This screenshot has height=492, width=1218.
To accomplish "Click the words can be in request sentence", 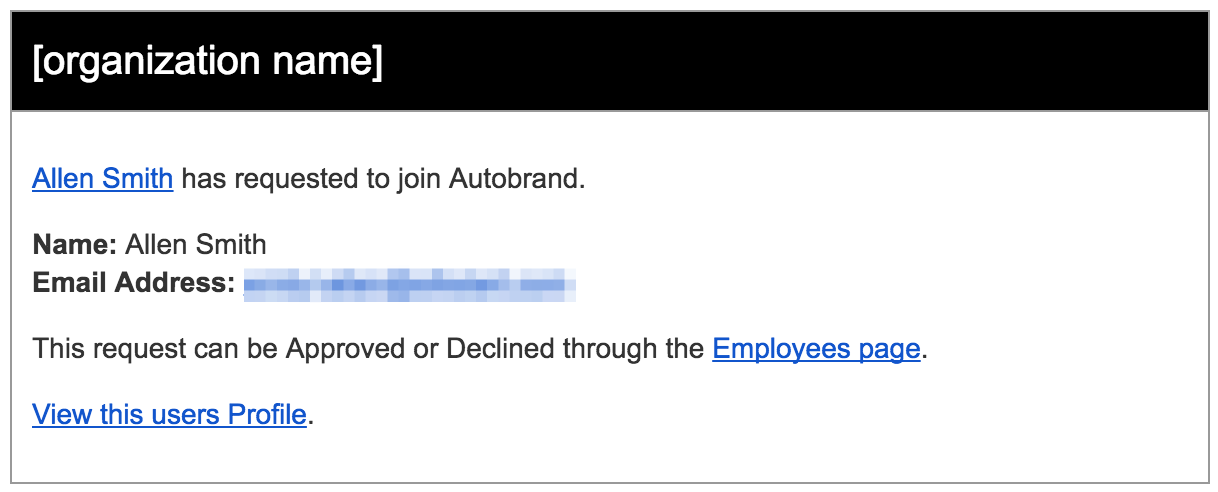I will [x=234, y=348].
